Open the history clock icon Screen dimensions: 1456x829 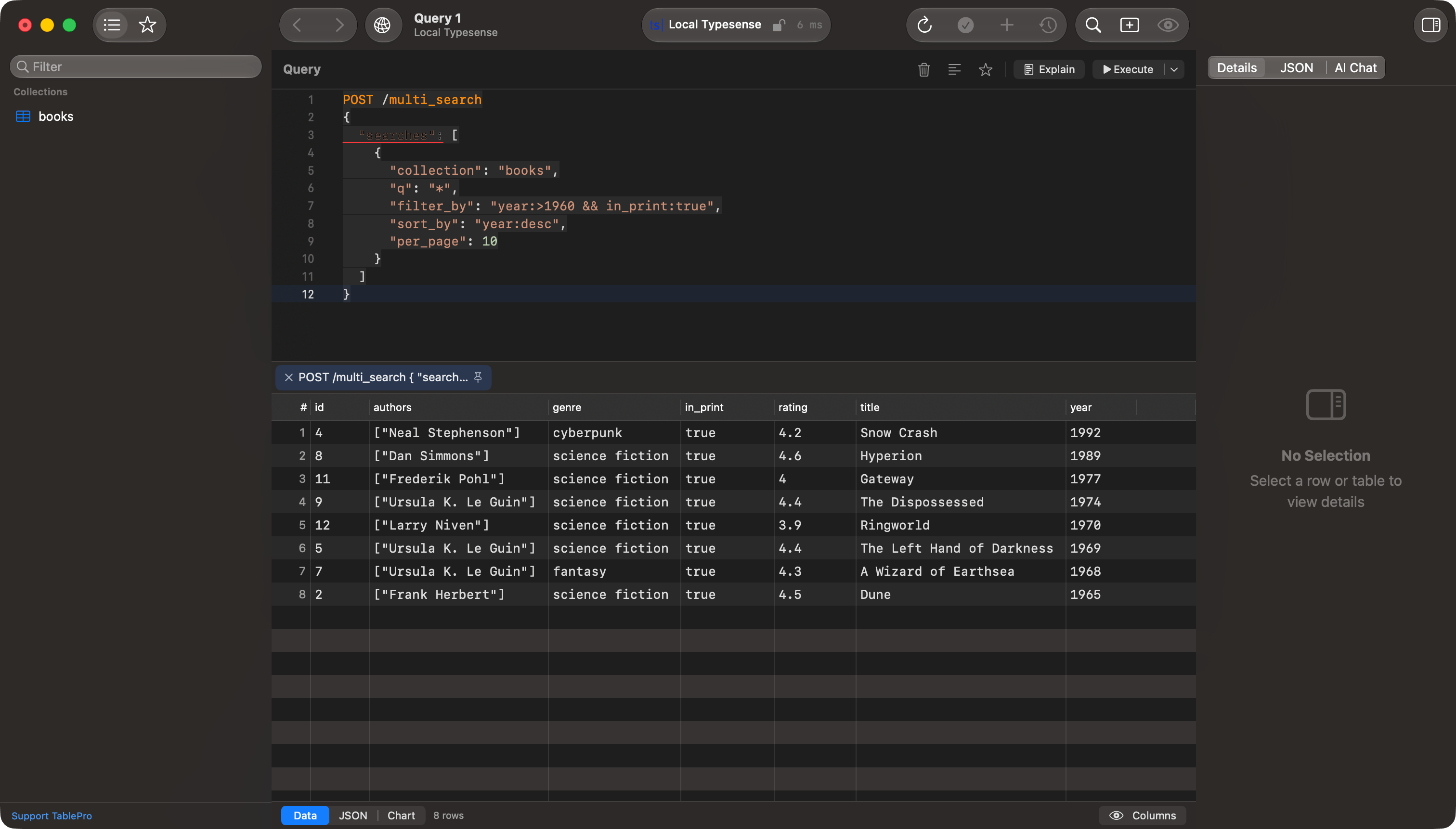(x=1048, y=25)
